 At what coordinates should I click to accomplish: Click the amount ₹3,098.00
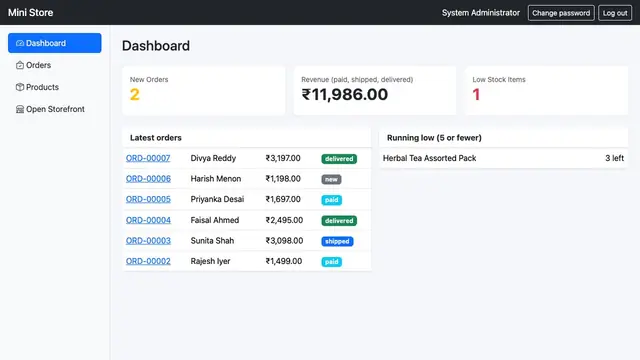pyautogui.click(x=284, y=241)
